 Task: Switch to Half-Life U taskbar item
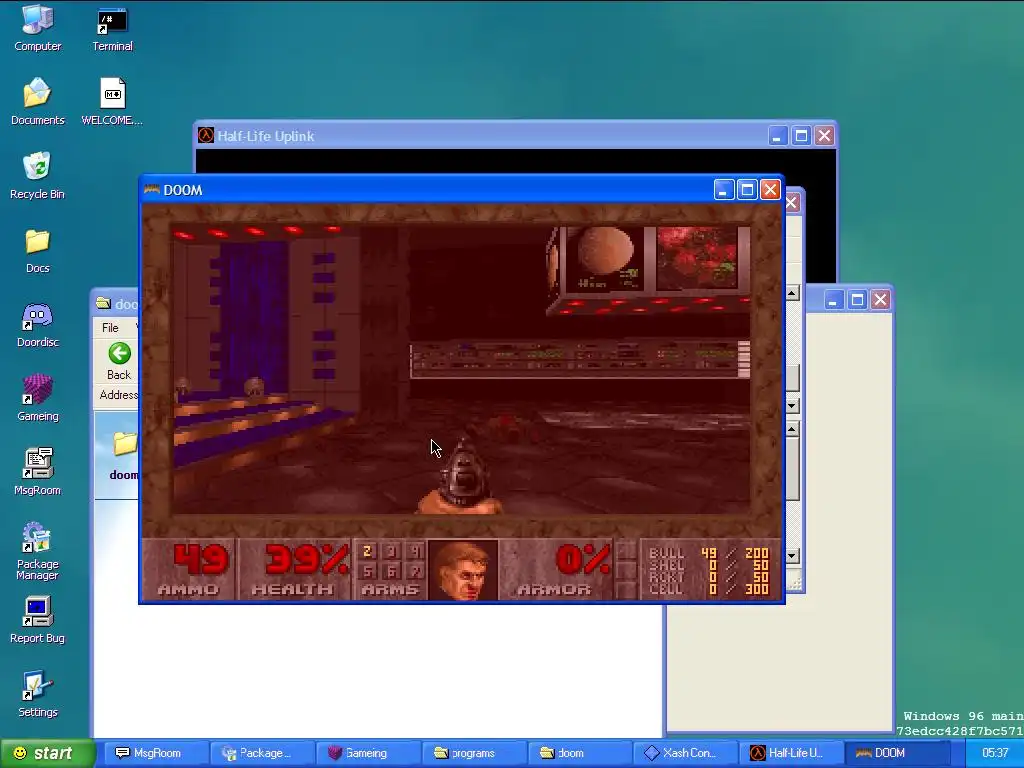[792, 753]
